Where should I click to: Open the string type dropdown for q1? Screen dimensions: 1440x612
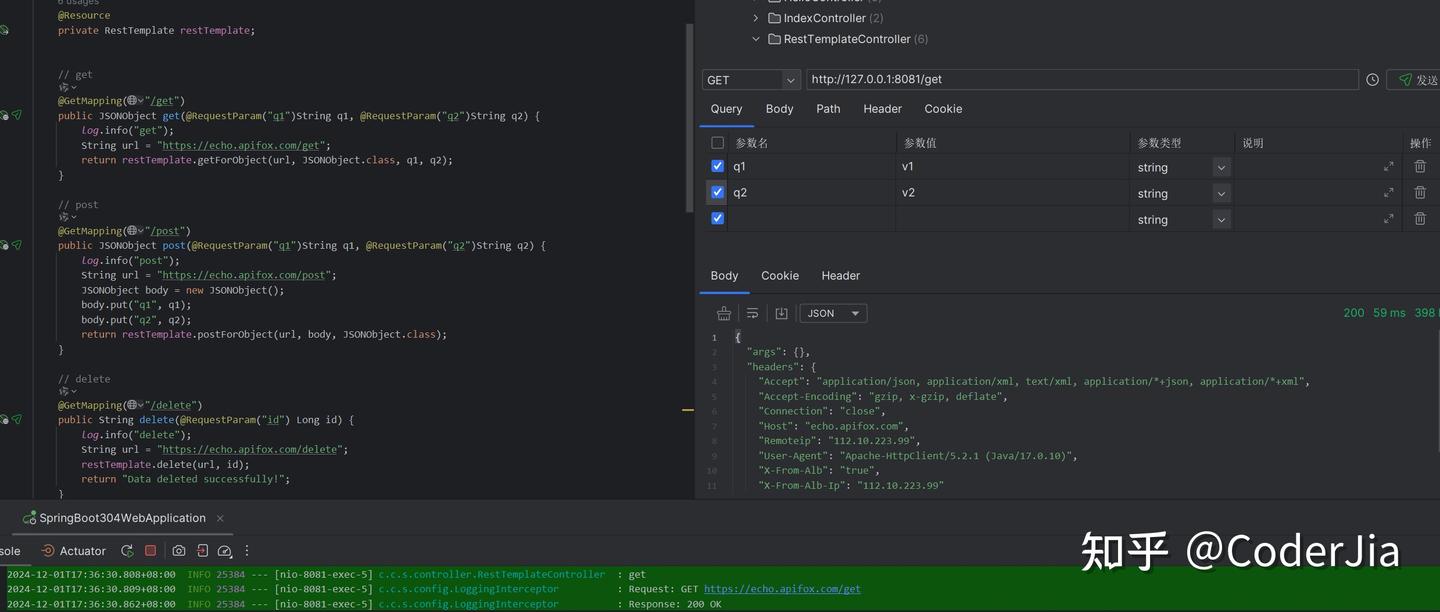pyautogui.click(x=1221, y=167)
